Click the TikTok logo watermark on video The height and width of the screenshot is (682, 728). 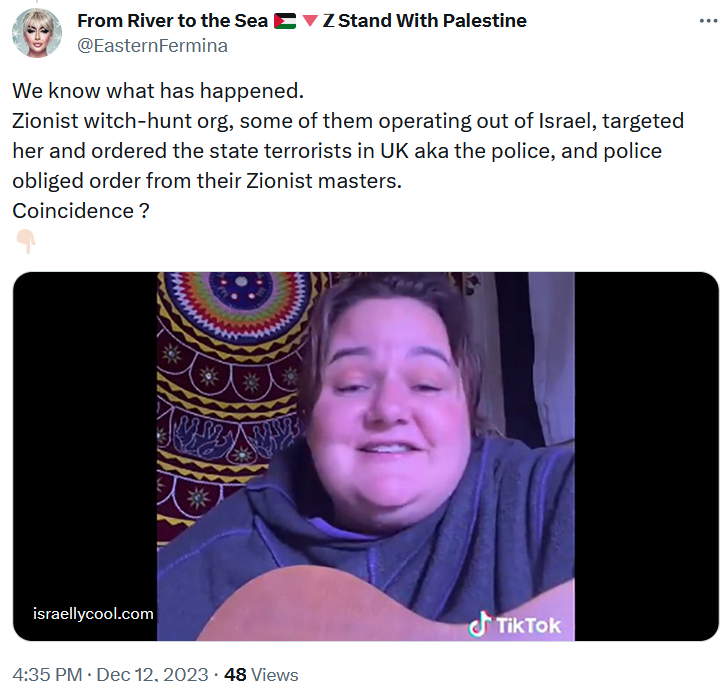(x=514, y=625)
